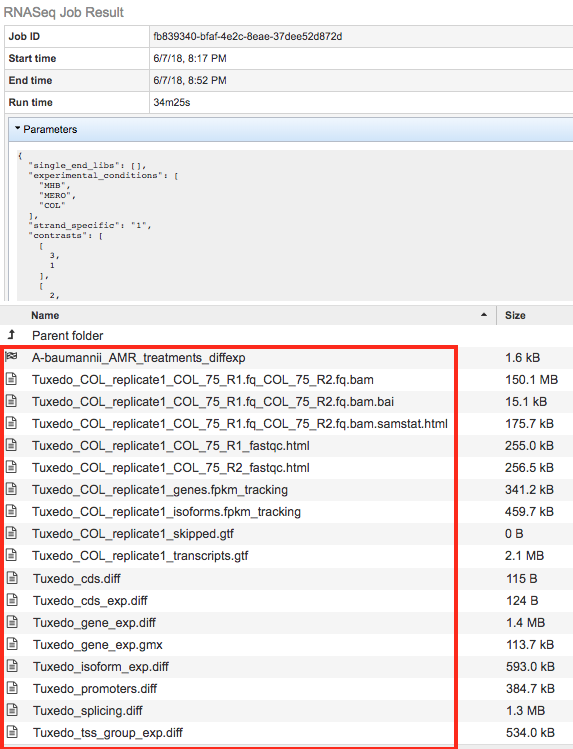573x749 pixels.
Task: Click file icon for Tuxedo_isoform_exp.diff
Action: point(12,666)
